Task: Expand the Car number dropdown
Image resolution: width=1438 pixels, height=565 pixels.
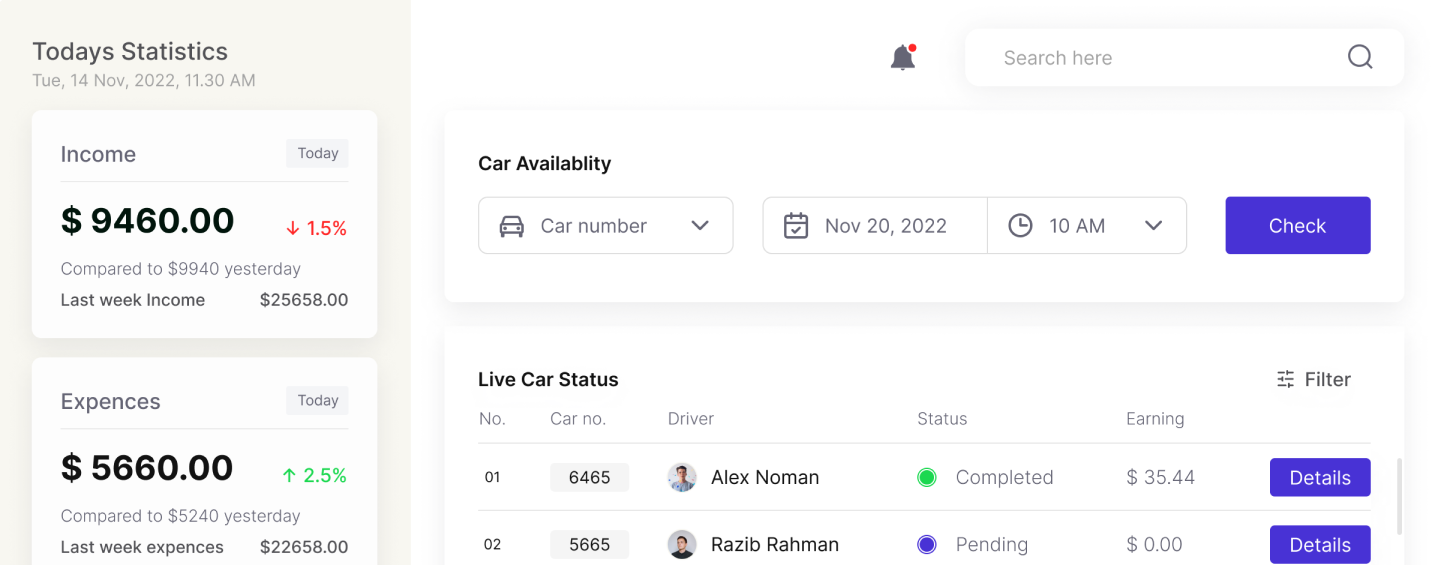Action: [606, 225]
